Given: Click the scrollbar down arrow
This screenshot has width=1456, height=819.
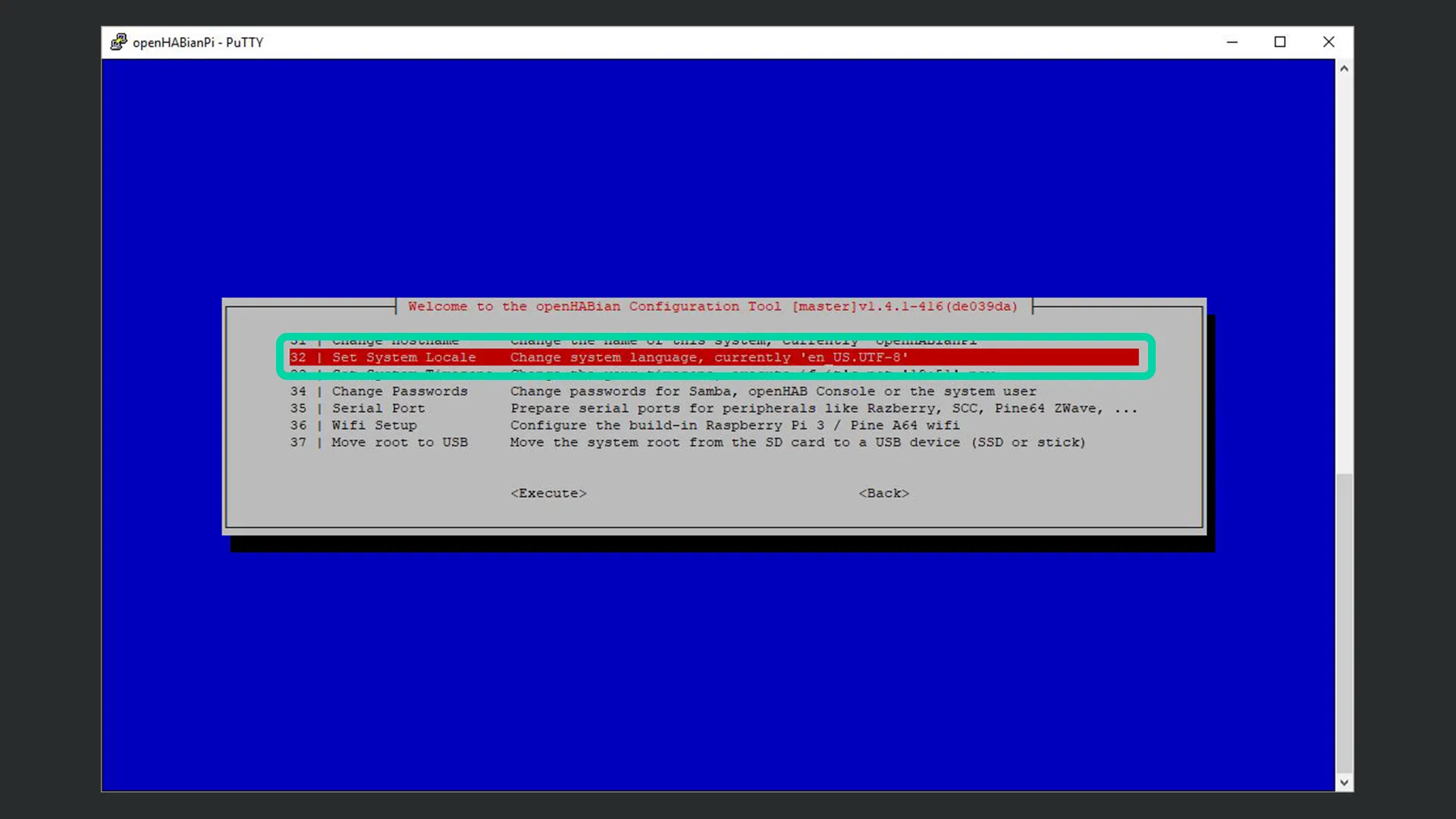Looking at the screenshot, I should [1344, 783].
